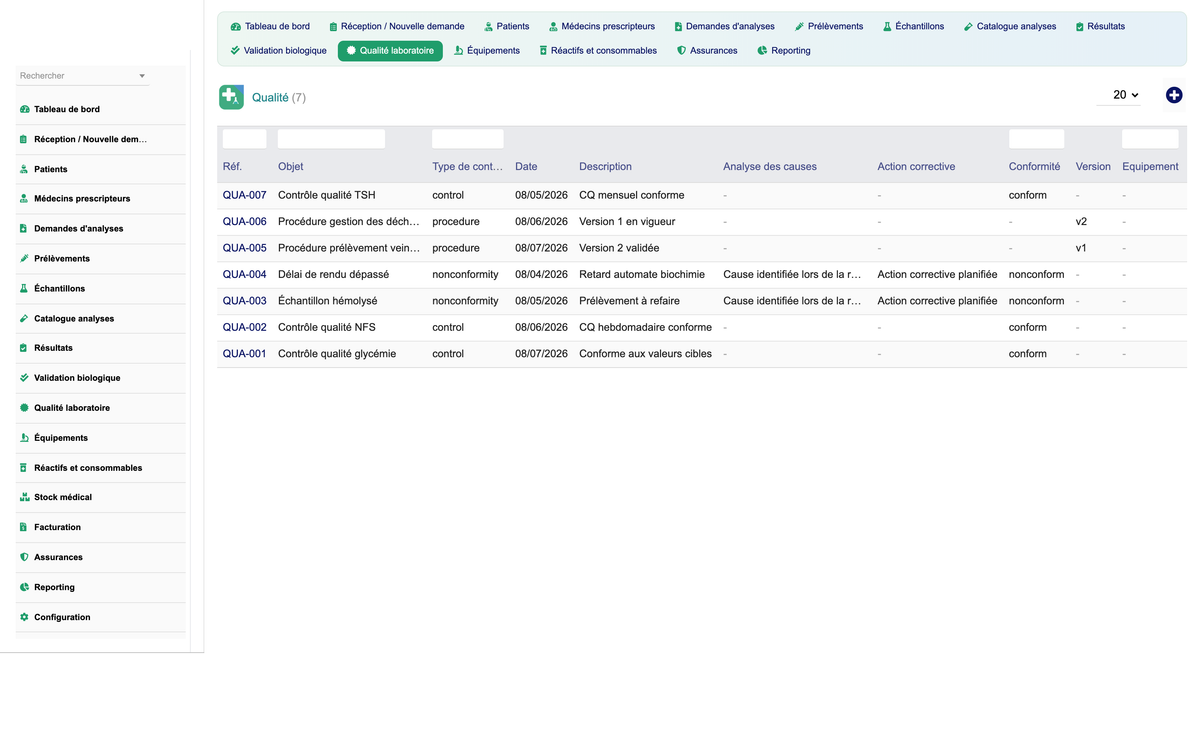The image size is (1200, 743).
Task: Sort by the Description column header
Action: 605,166
